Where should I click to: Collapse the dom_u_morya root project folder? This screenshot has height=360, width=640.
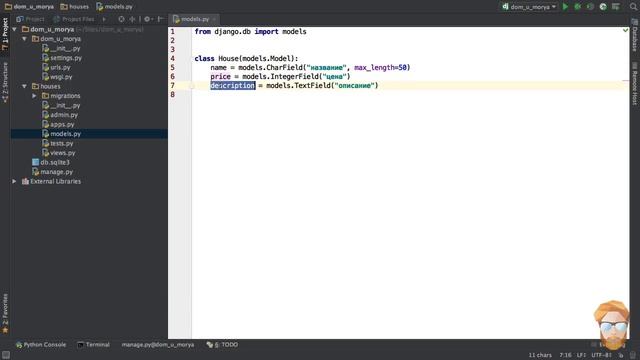15,29
